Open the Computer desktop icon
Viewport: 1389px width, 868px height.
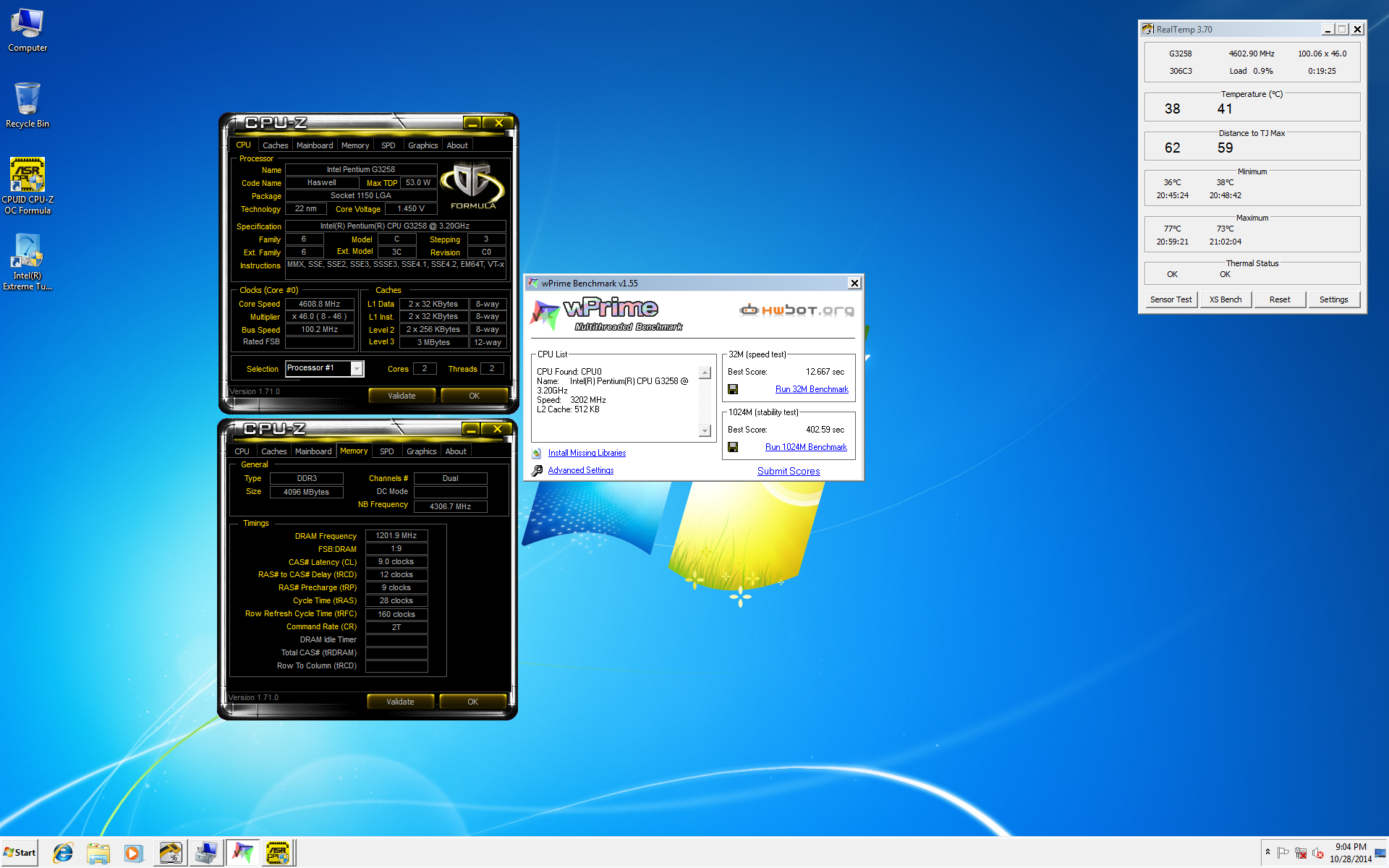27,30
